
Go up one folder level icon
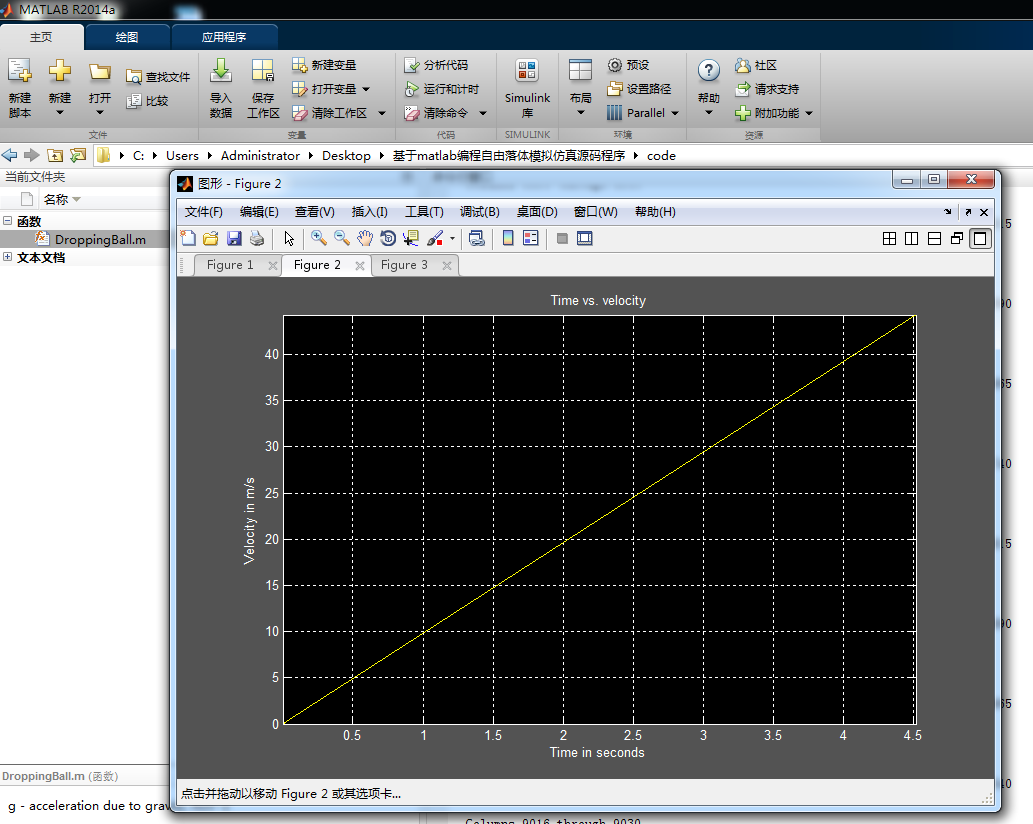click(55, 155)
